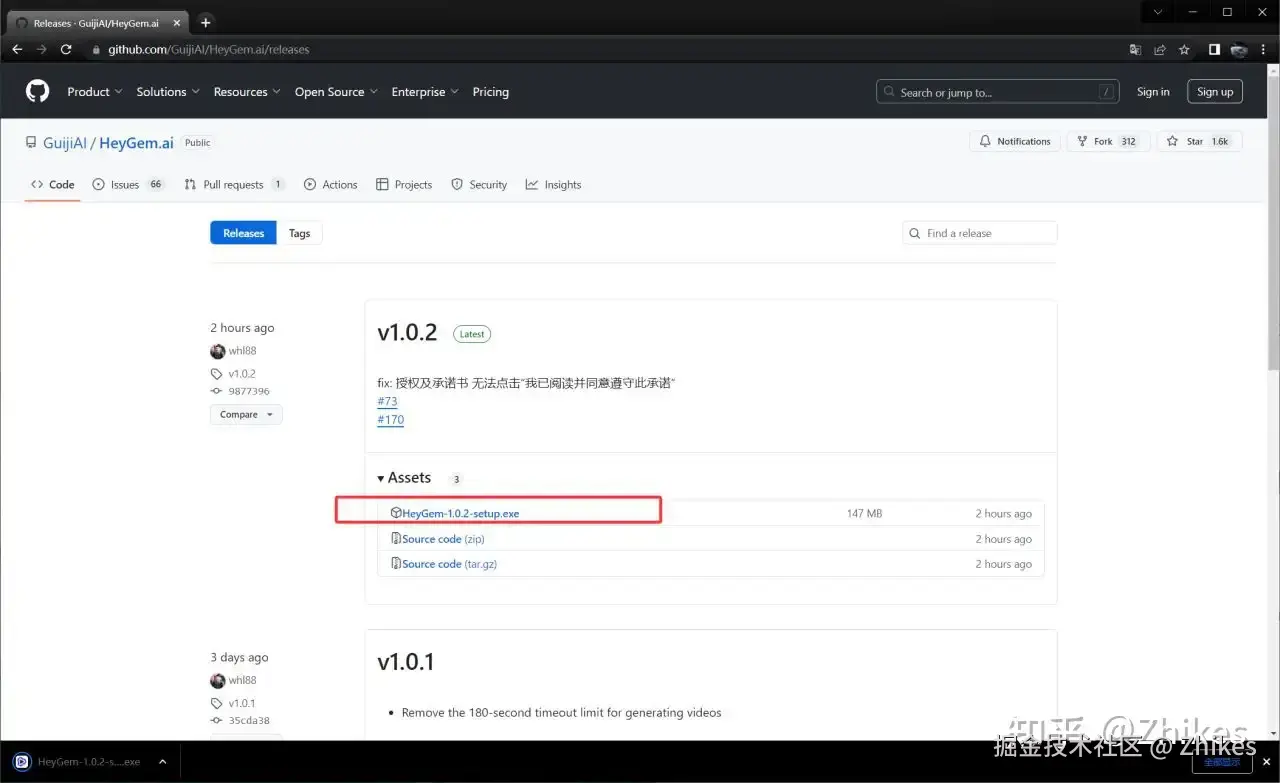Collapse the Assets section
The height and width of the screenshot is (783, 1280).
click(x=404, y=478)
